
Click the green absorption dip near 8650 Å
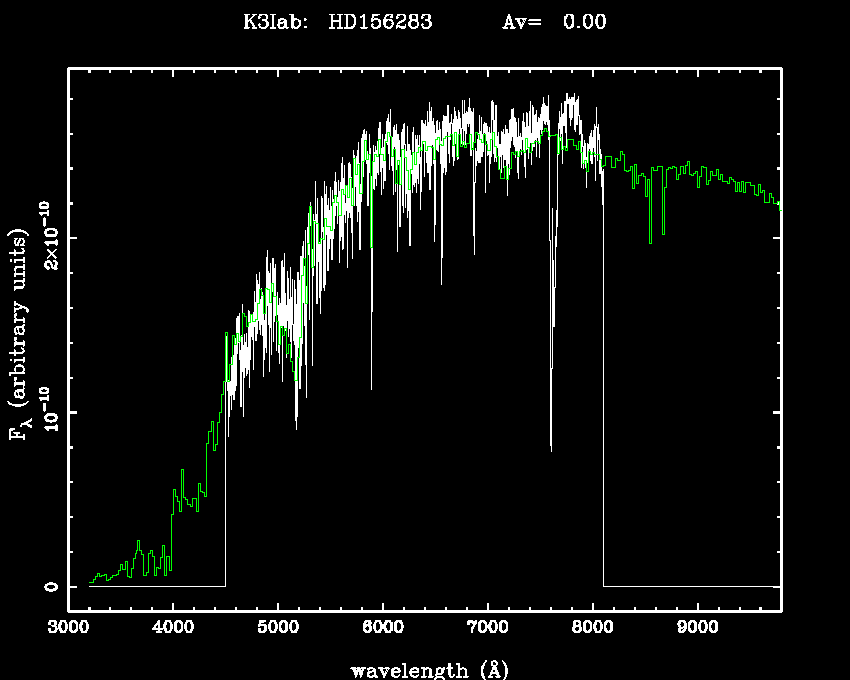click(x=663, y=231)
